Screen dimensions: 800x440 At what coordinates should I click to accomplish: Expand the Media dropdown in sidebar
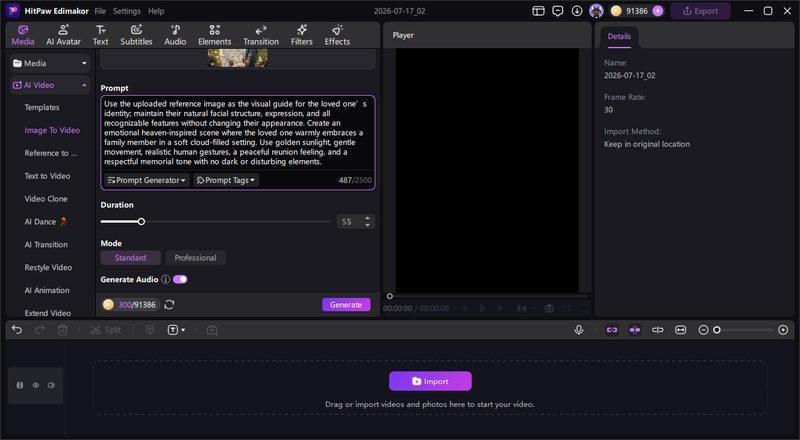click(50, 63)
